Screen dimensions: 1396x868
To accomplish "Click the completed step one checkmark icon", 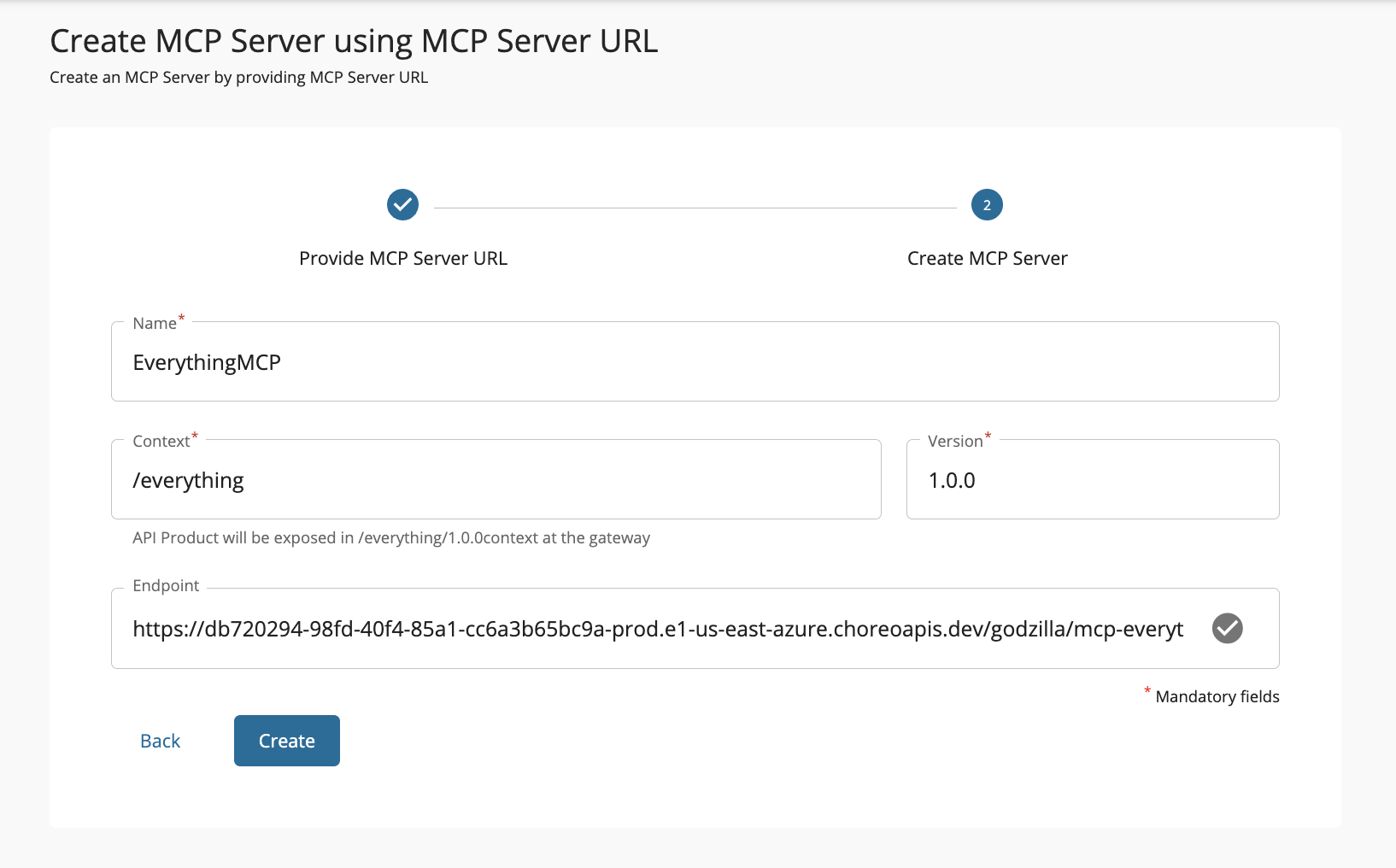I will click(x=402, y=205).
